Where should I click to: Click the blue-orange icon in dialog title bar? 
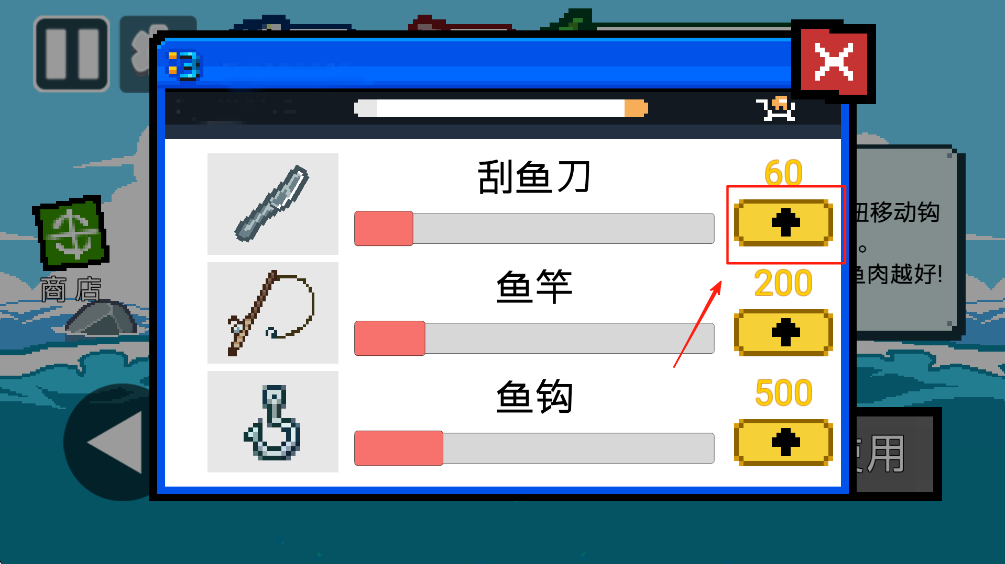(x=183, y=65)
